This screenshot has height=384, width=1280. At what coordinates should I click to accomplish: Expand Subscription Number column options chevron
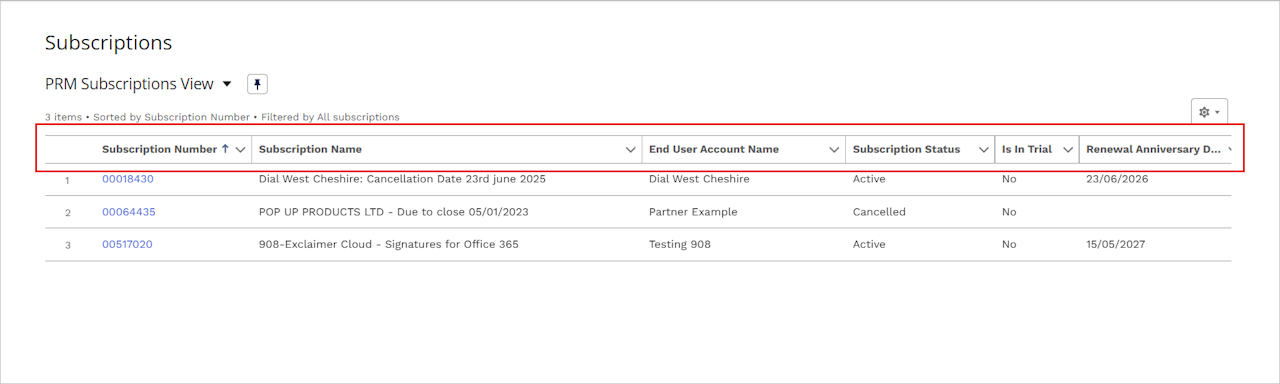click(x=240, y=149)
